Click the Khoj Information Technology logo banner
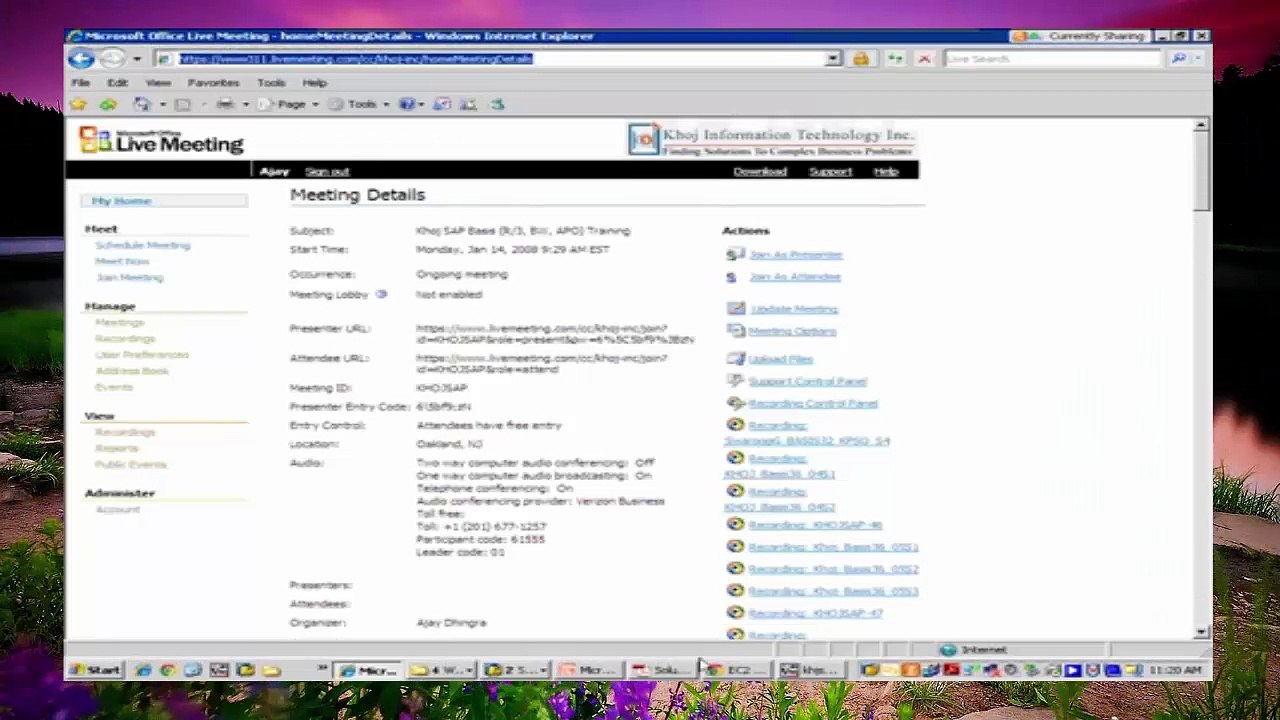The image size is (1280, 720). (771, 139)
